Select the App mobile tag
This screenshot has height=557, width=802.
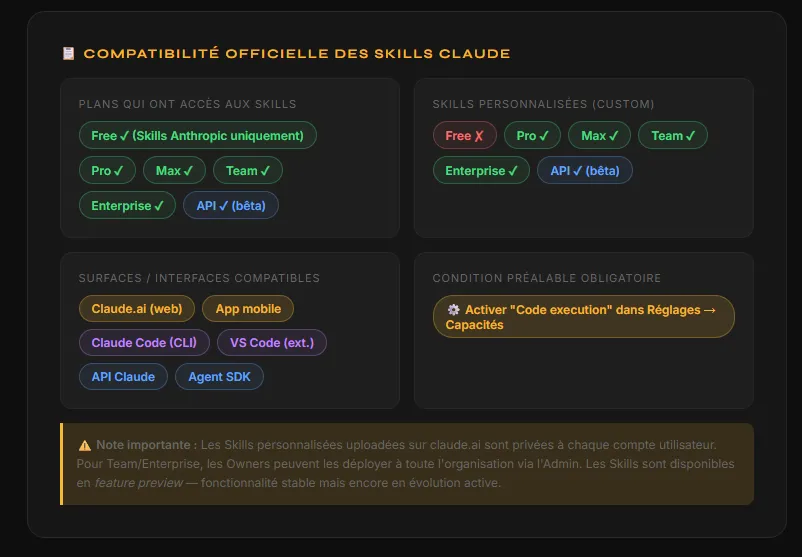(248, 309)
